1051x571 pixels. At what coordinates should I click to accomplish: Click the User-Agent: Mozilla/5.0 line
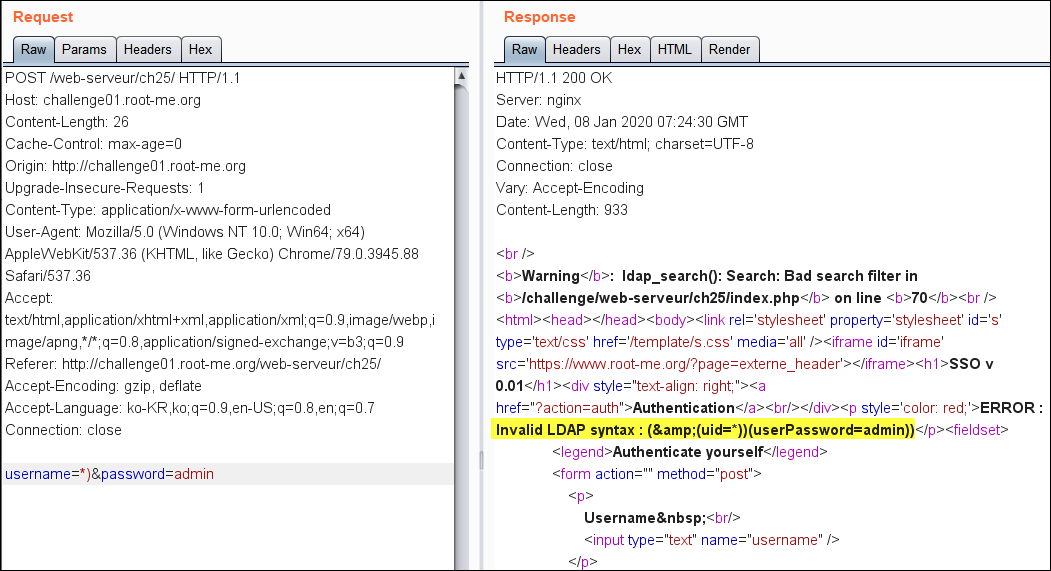(185, 232)
